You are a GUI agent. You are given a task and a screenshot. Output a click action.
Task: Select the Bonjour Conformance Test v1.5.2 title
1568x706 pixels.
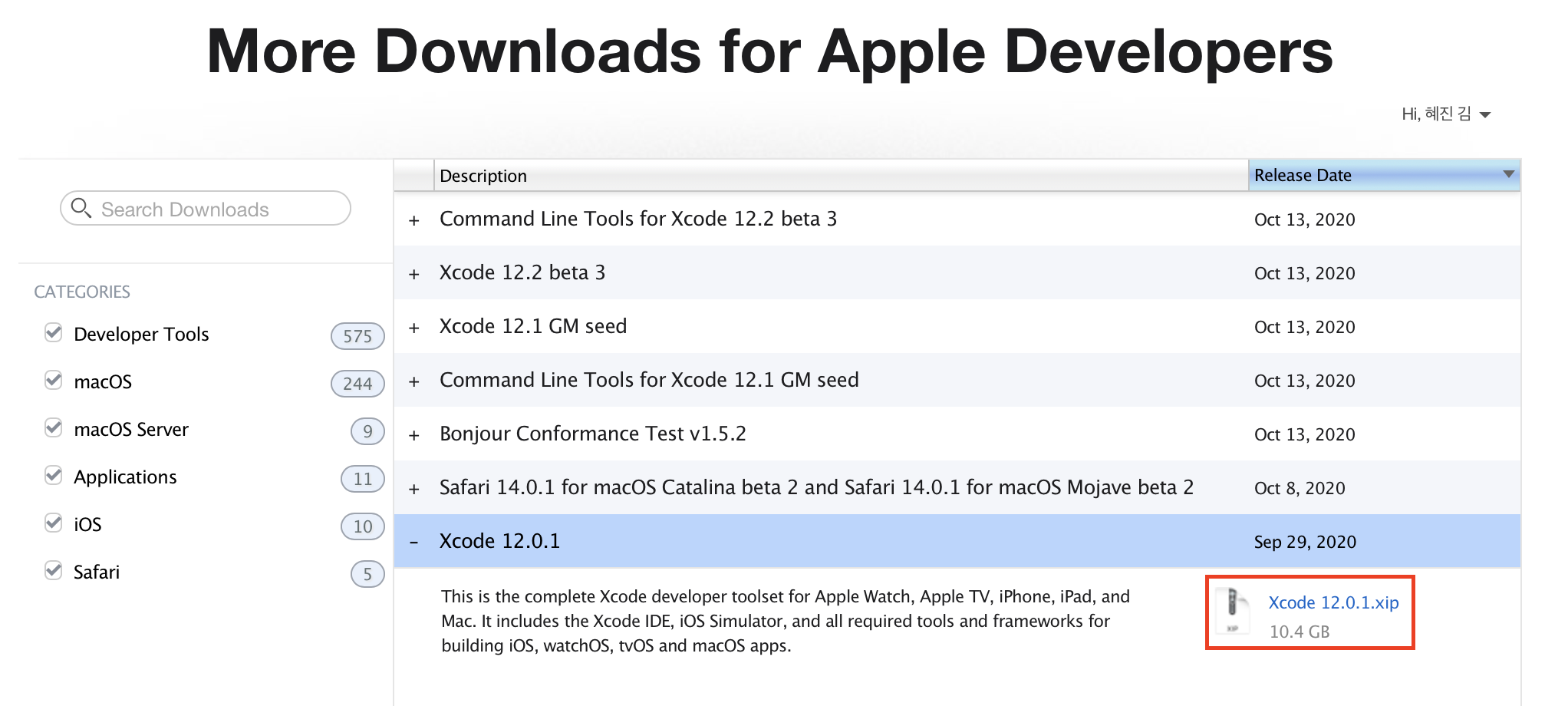593,434
